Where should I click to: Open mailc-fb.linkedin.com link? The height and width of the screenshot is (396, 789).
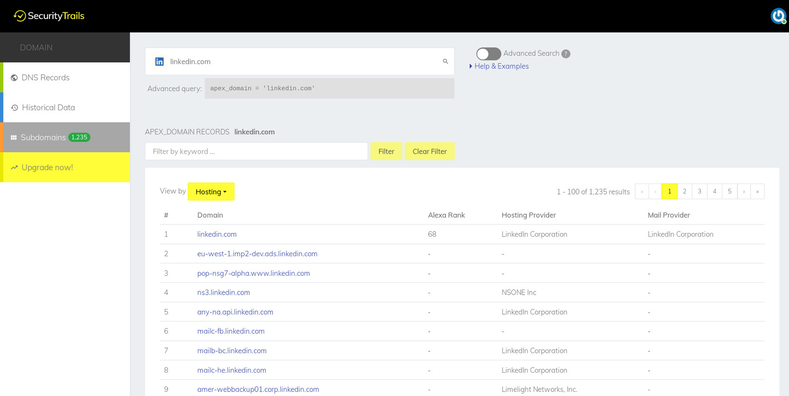pyautogui.click(x=231, y=331)
